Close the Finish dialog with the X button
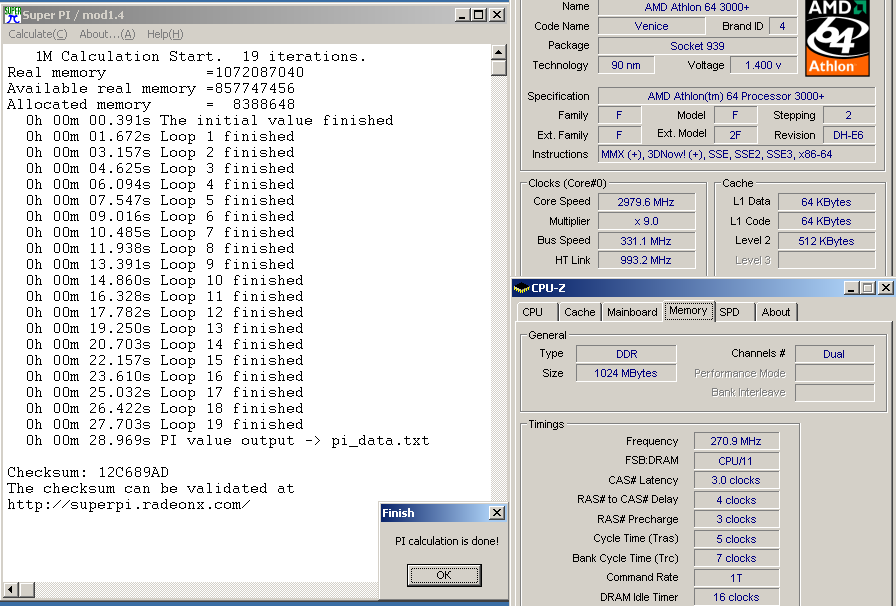896x606 pixels. tap(497, 513)
